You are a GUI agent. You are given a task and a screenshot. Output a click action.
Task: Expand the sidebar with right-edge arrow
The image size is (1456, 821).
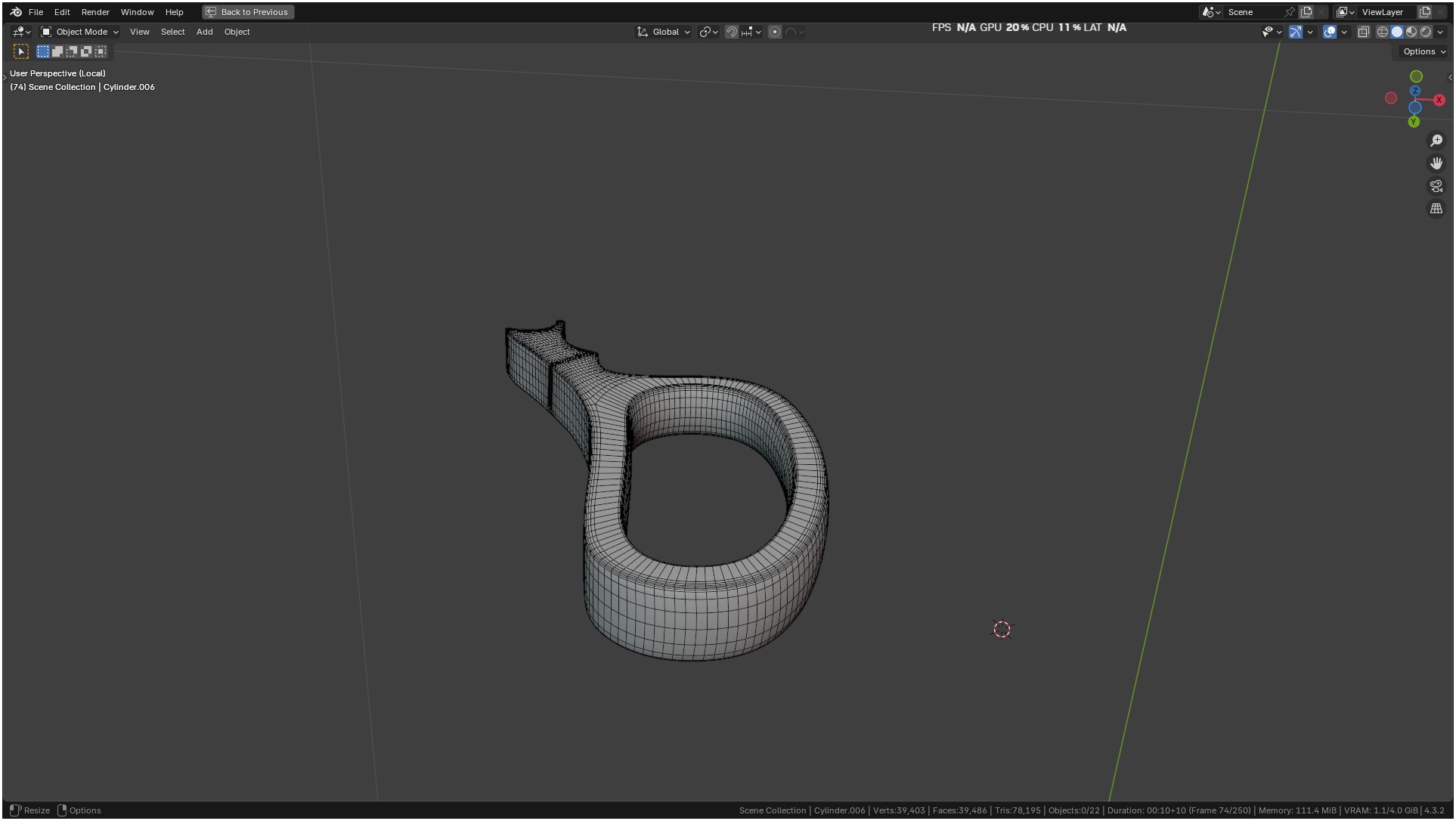[1449, 78]
